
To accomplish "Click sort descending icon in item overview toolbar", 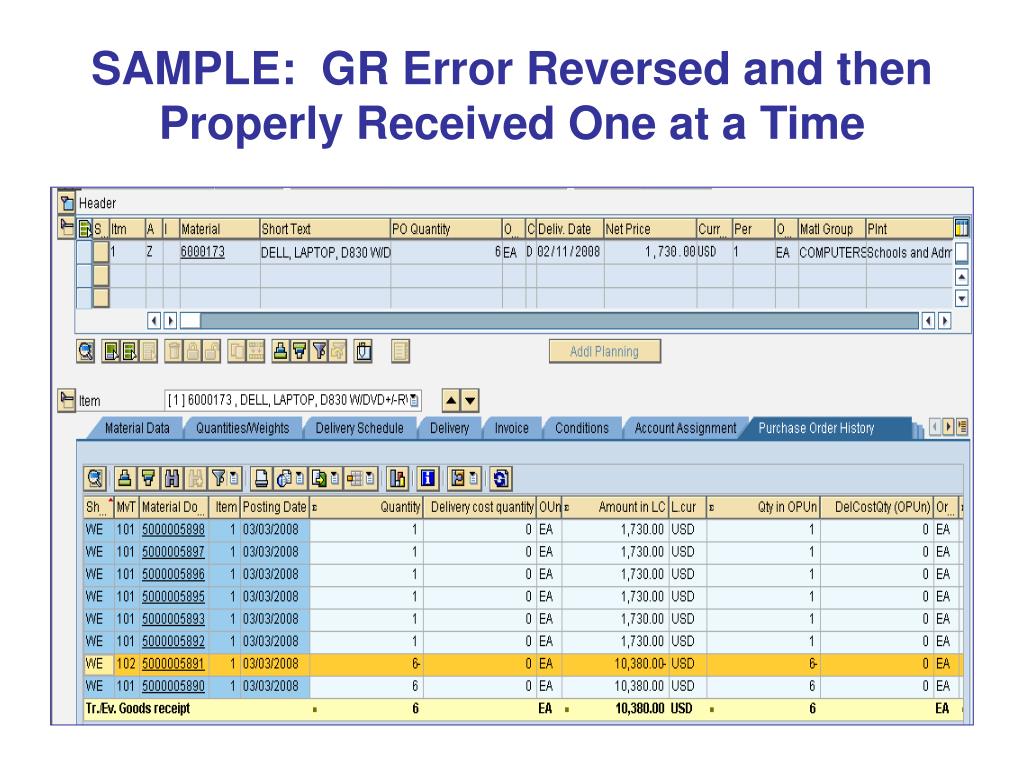I will [298, 351].
